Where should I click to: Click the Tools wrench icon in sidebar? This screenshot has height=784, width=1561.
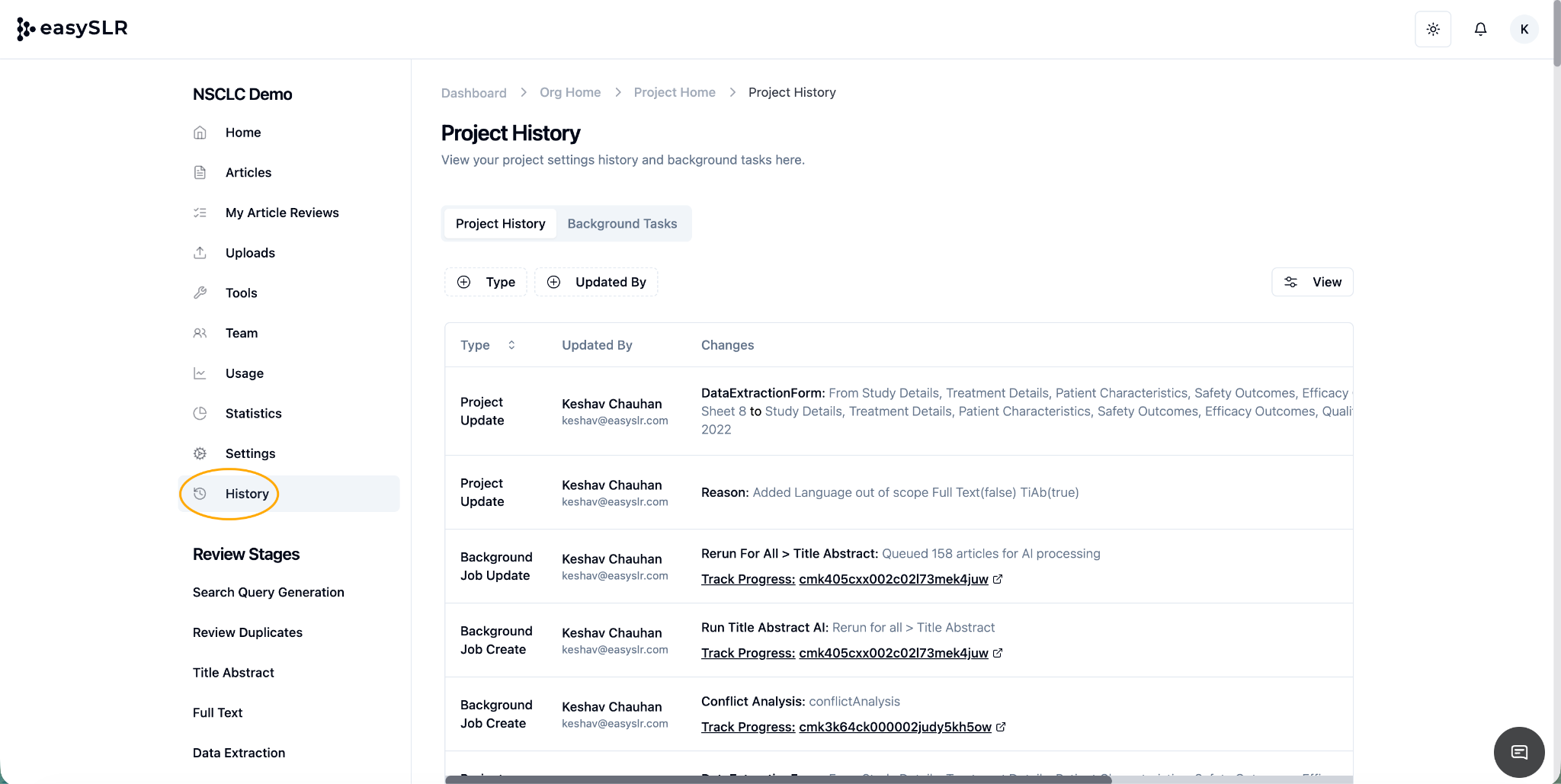coord(200,293)
